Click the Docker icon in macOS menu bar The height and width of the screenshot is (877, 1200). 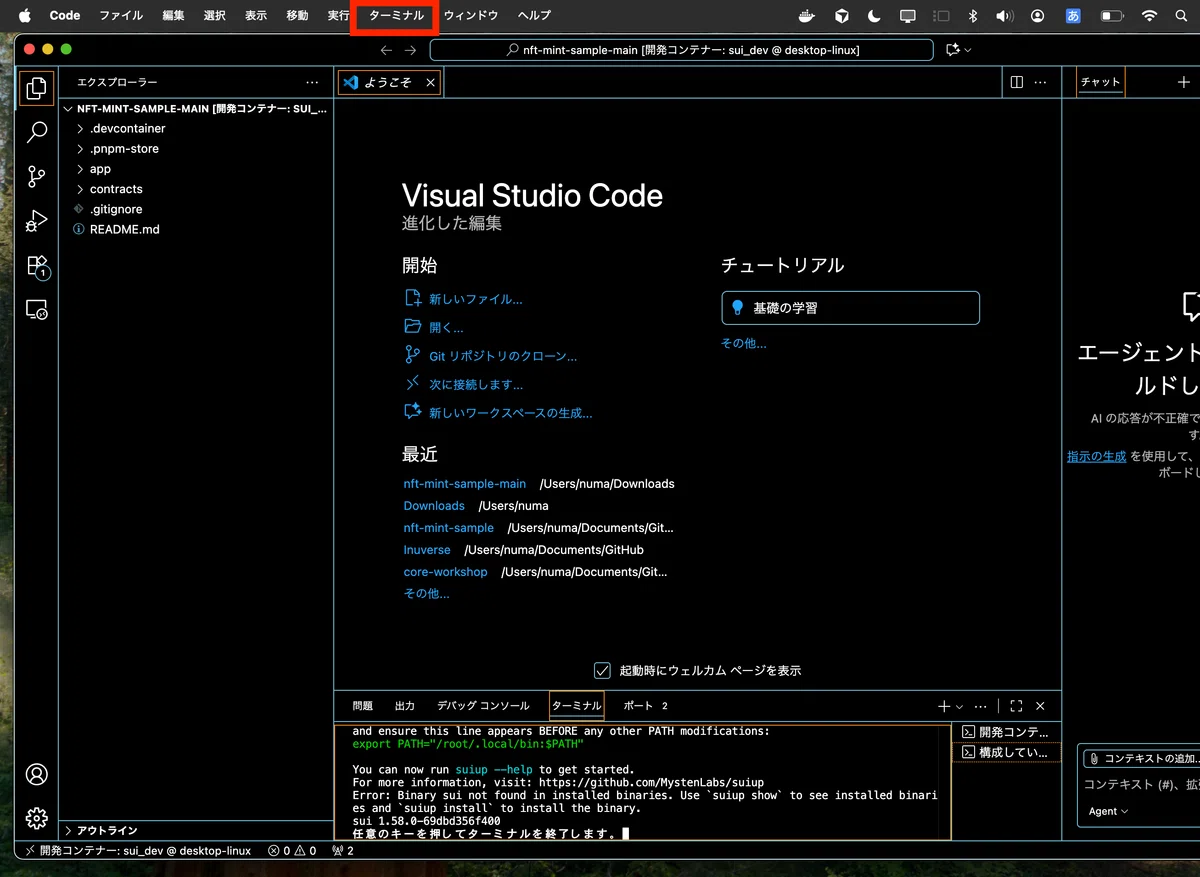tap(807, 16)
